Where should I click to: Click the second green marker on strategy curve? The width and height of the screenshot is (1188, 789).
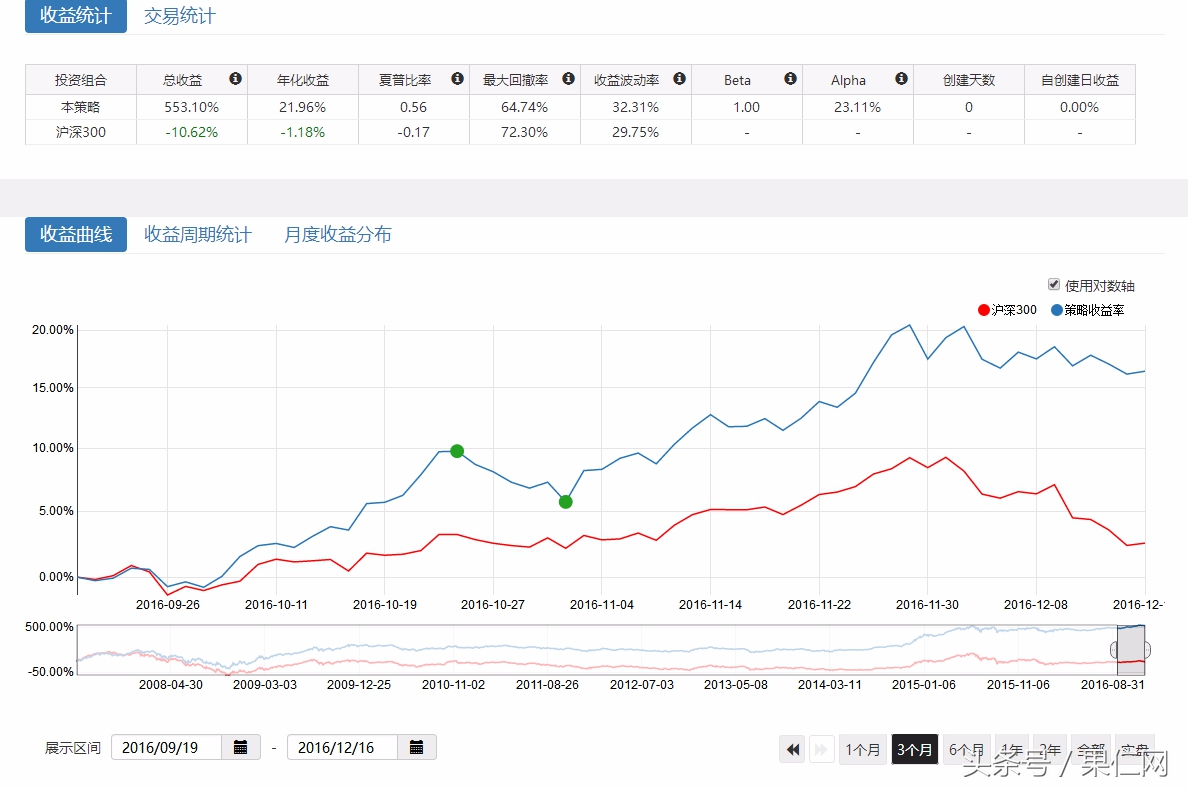point(565,502)
